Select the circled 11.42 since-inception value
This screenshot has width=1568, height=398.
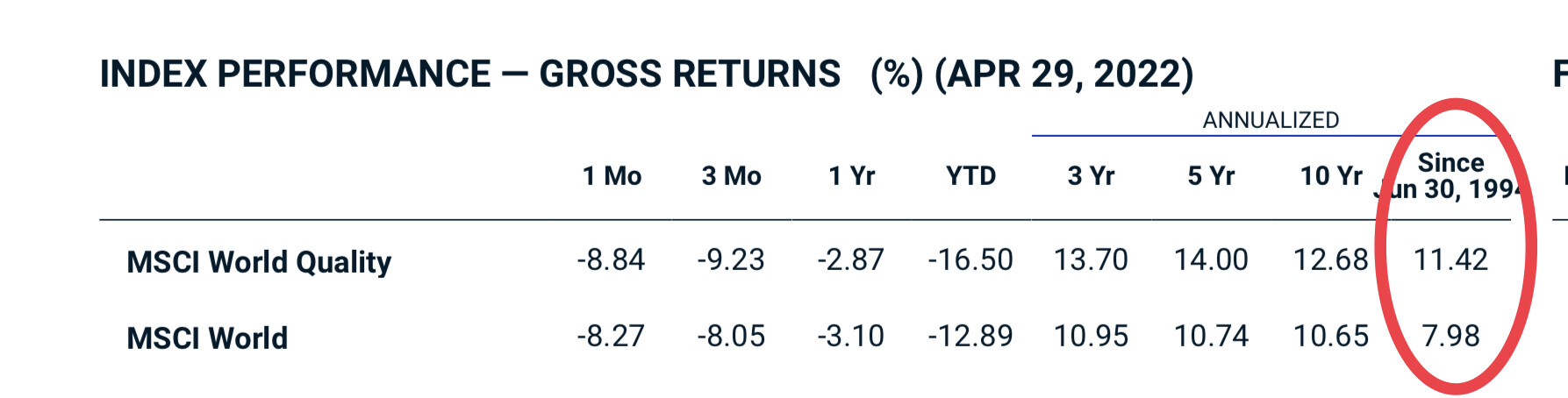pos(1450,260)
